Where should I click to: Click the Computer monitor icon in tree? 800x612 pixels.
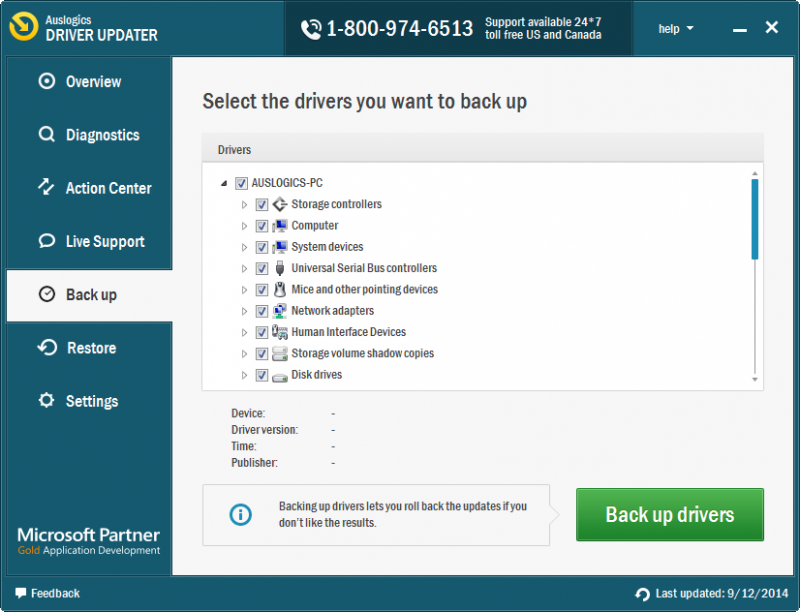coord(280,225)
